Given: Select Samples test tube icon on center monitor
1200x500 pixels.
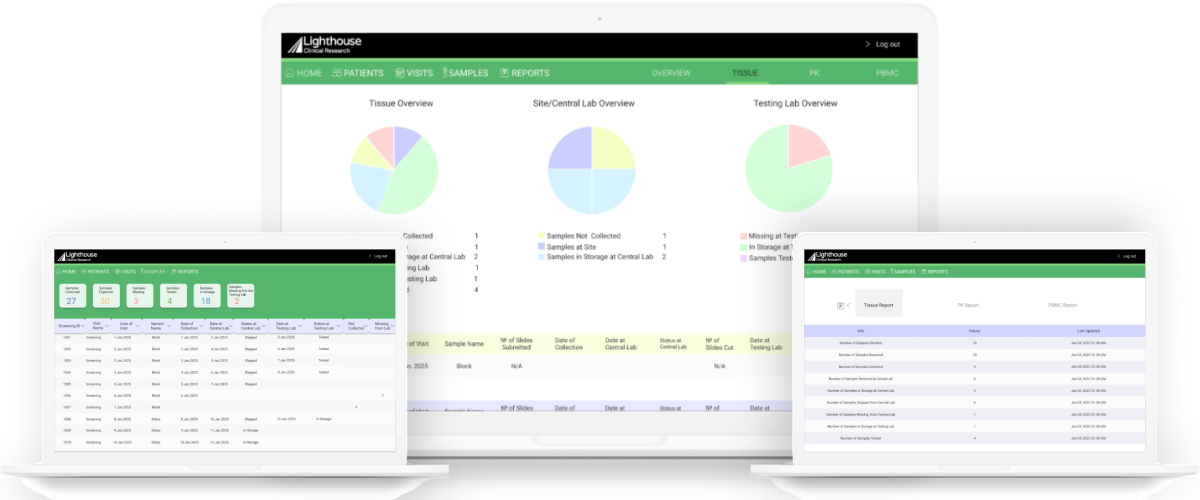Looking at the screenshot, I should [x=443, y=73].
